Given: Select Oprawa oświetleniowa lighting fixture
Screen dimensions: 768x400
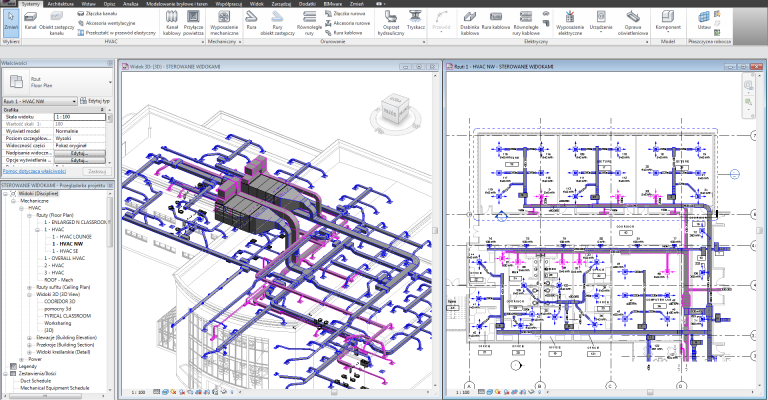Looking at the screenshot, I should tap(633, 24).
